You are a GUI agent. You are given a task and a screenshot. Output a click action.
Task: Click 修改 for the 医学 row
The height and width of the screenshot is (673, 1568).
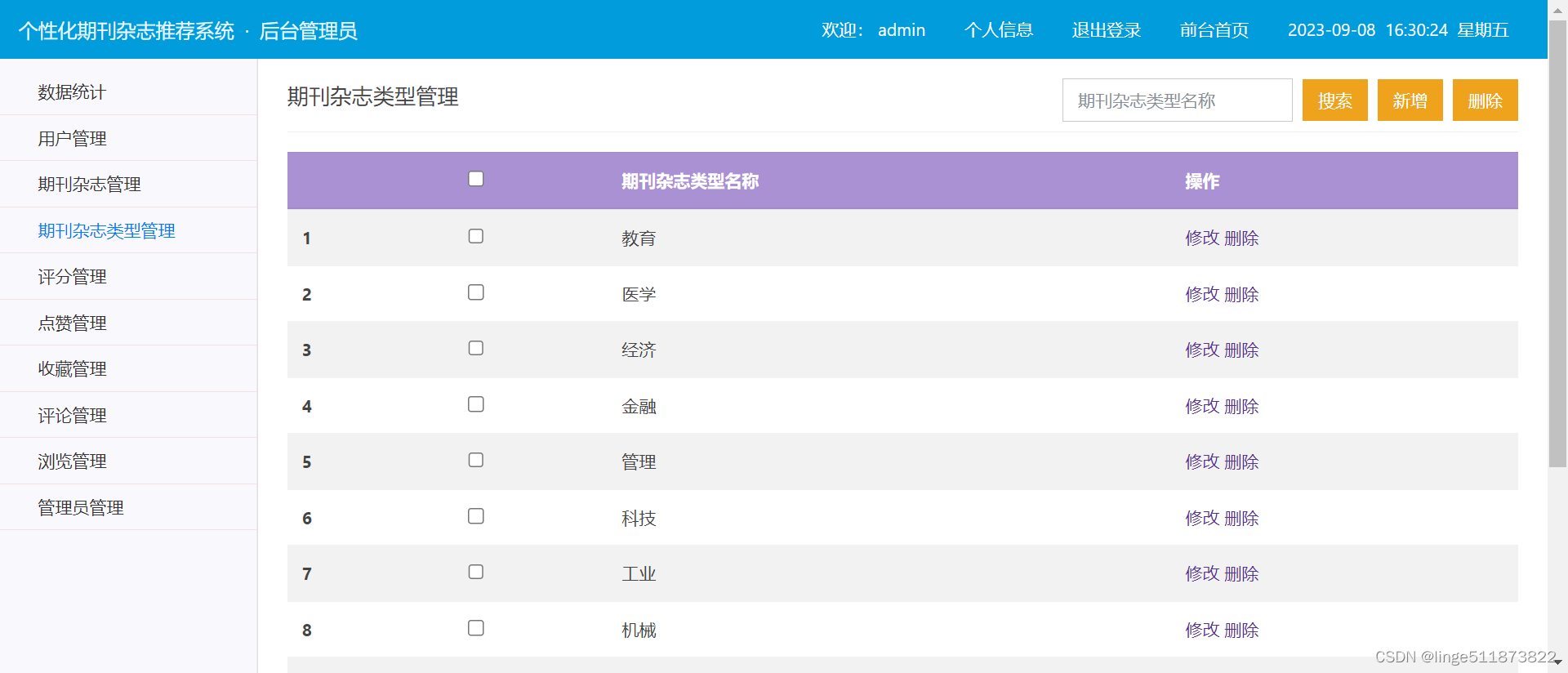tap(1202, 294)
